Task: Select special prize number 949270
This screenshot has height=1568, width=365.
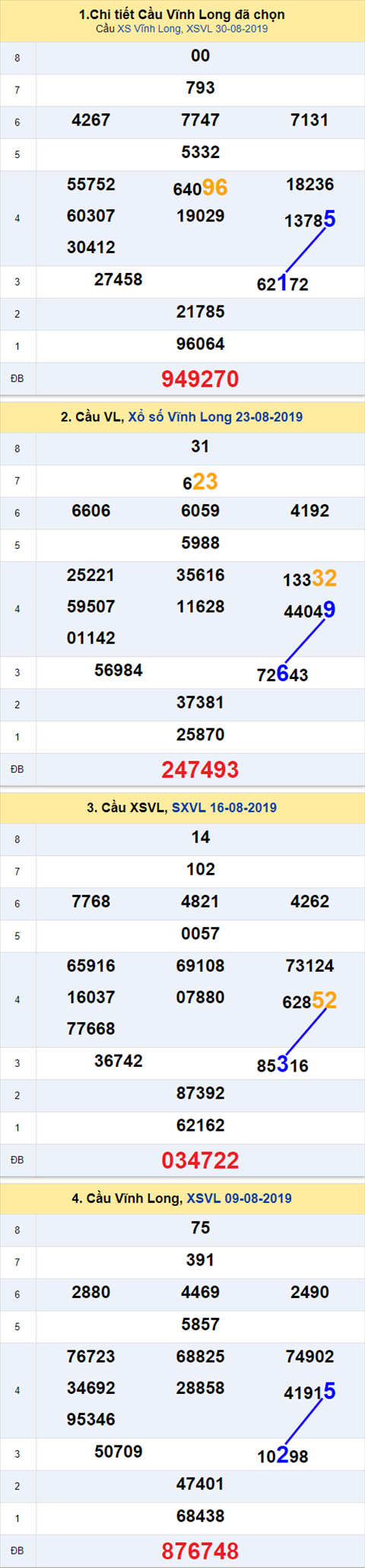Action: (x=201, y=379)
